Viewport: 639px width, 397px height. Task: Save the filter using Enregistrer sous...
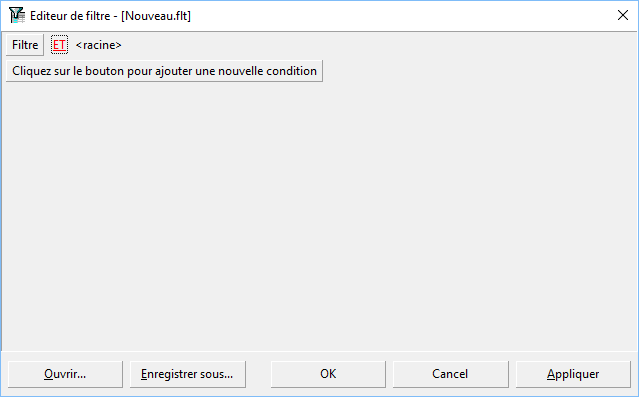click(x=187, y=374)
